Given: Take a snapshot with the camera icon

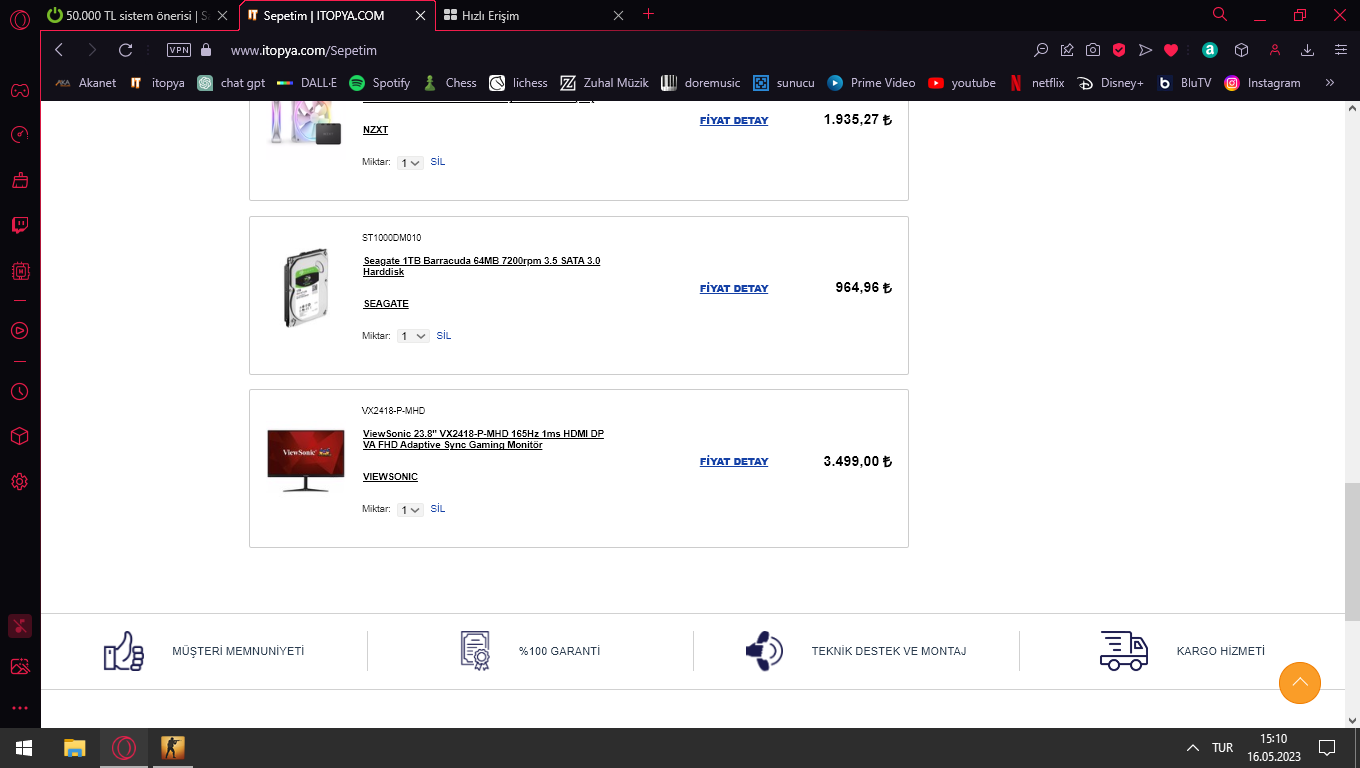Looking at the screenshot, I should 1093,50.
